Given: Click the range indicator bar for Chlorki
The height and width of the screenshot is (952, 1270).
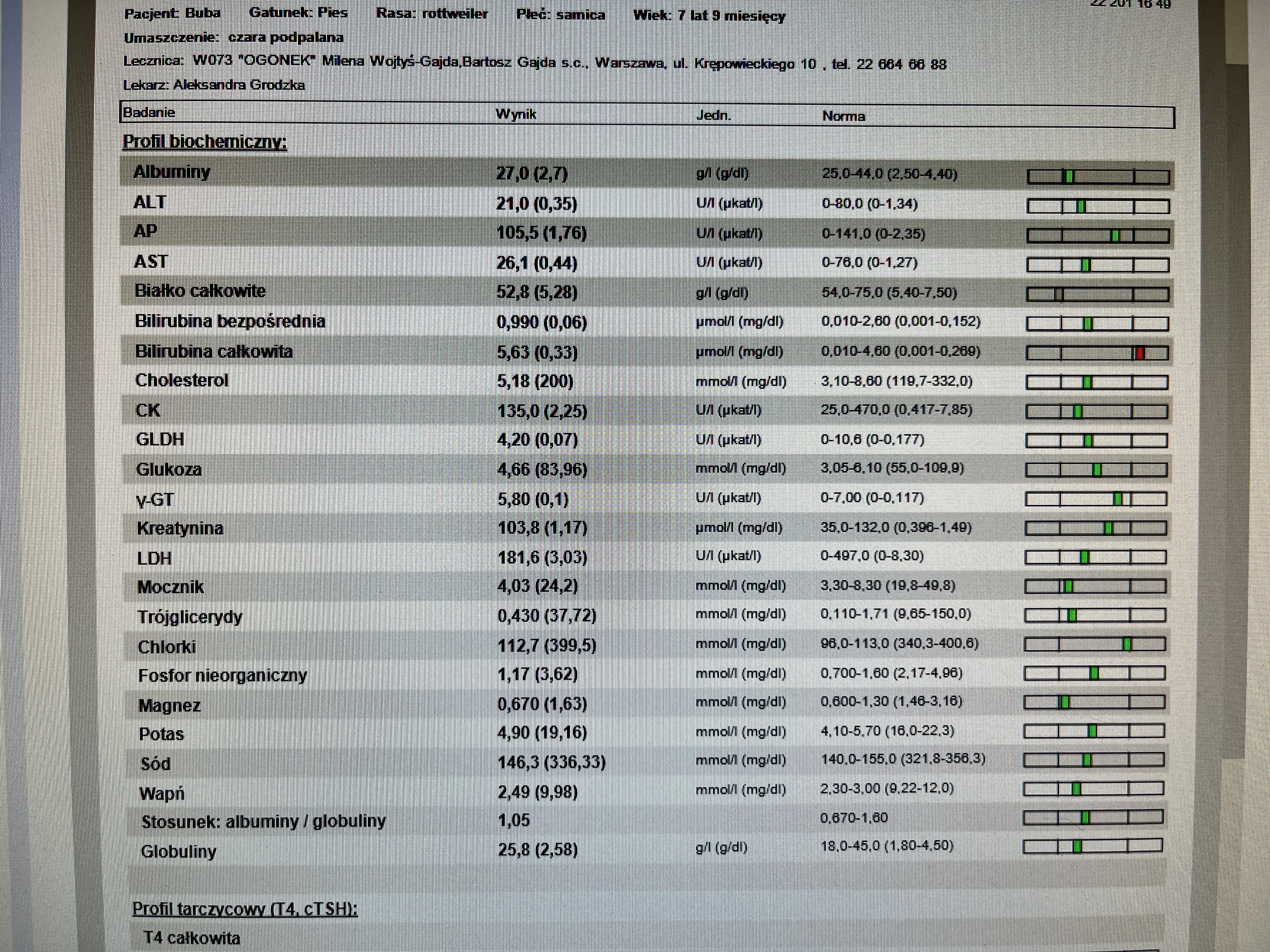Looking at the screenshot, I should pyautogui.click(x=1095, y=644).
